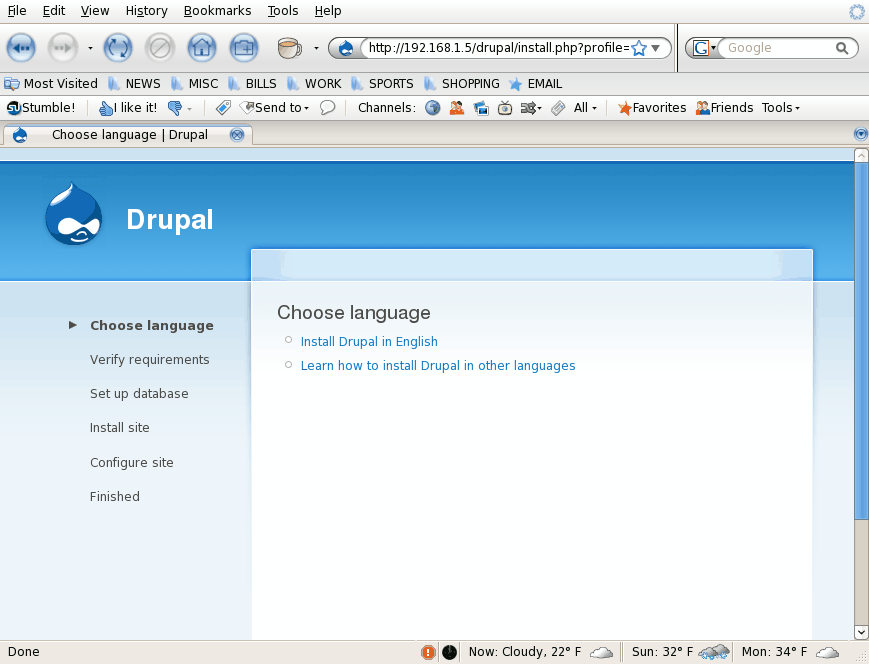Open the All channels dropdown
The image size is (869, 664).
tap(585, 108)
